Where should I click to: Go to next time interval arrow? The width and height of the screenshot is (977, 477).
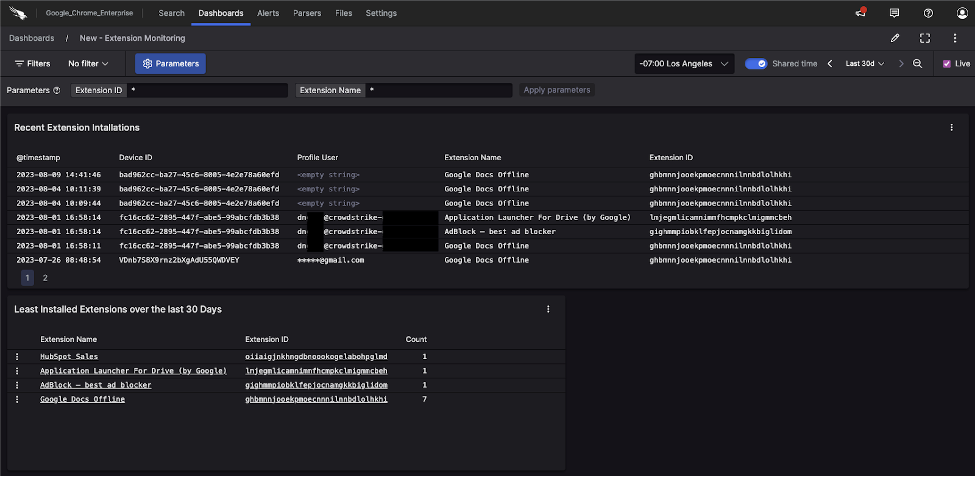[901, 64]
